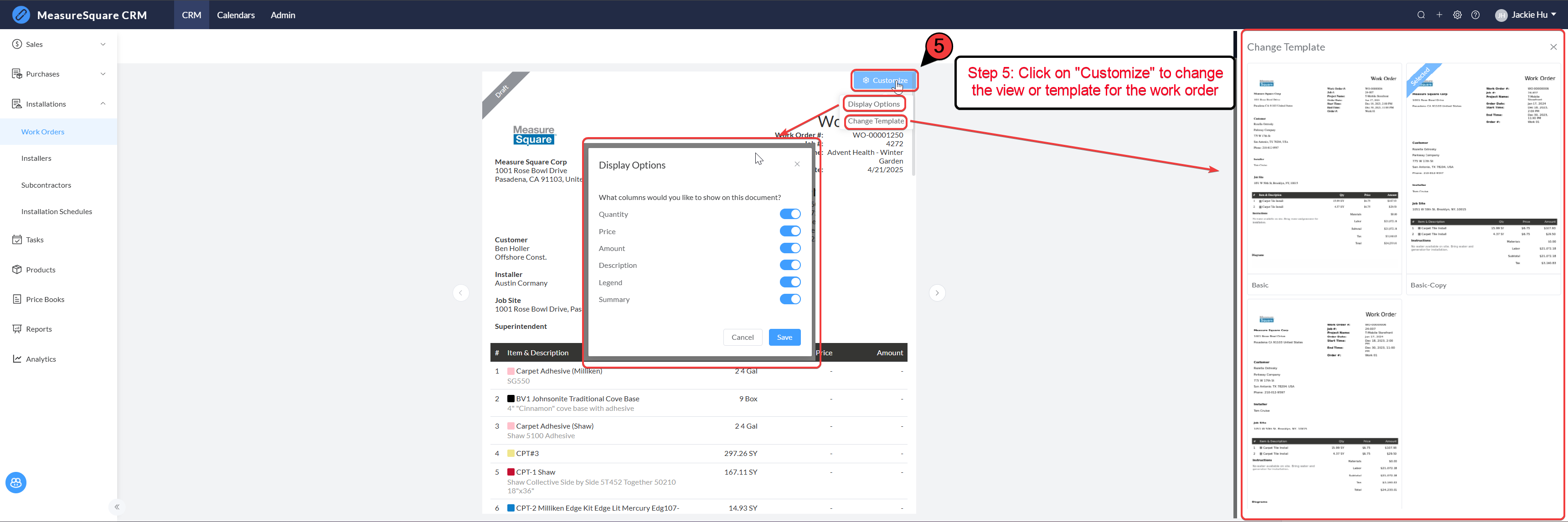Toggle the Quantity column switch
The width and height of the screenshot is (1568, 522).
tap(790, 214)
